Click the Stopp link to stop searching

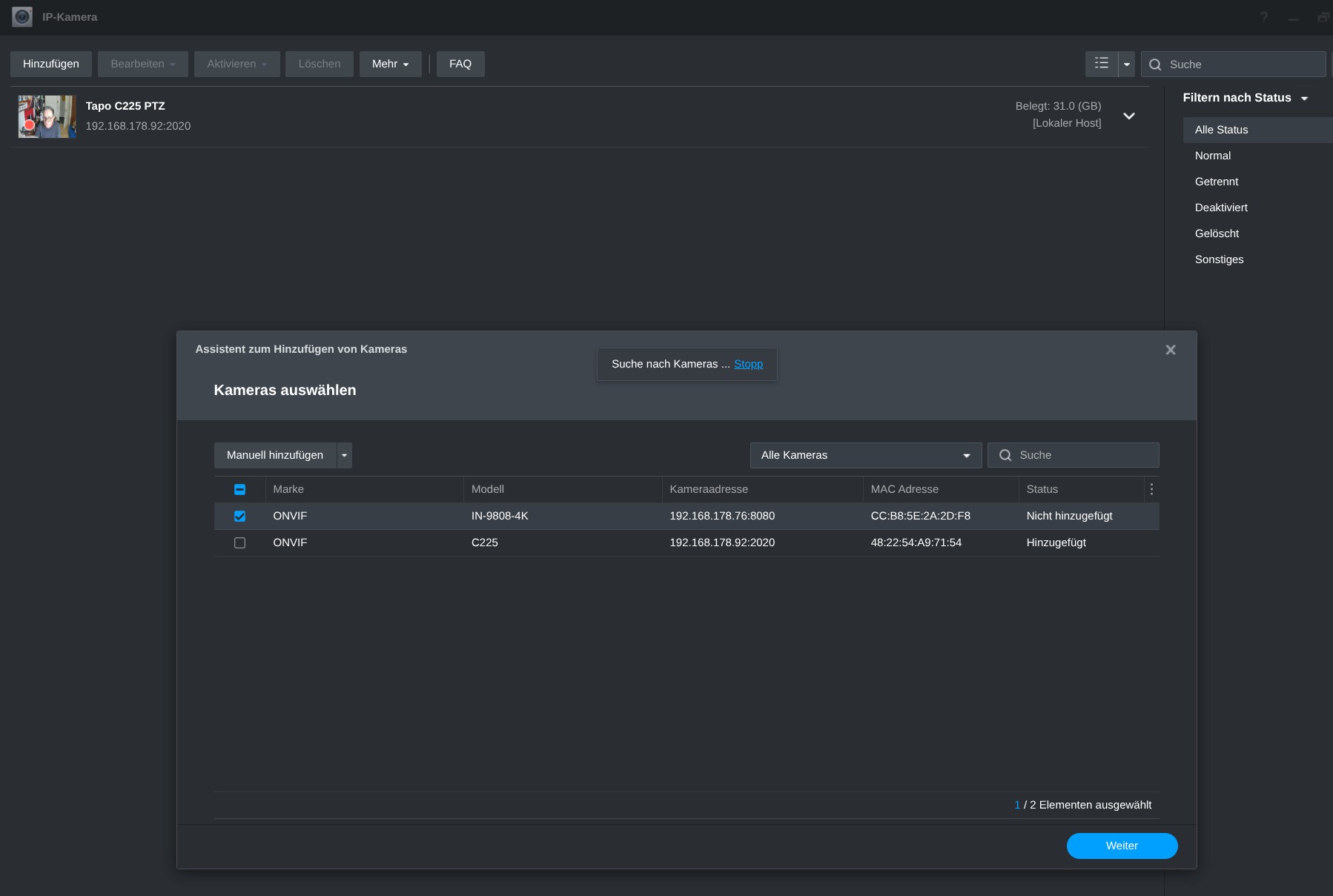pyautogui.click(x=748, y=364)
